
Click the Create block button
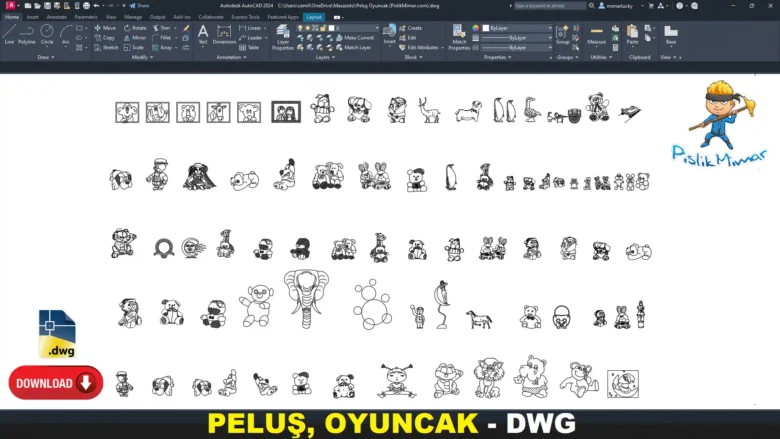pos(410,28)
